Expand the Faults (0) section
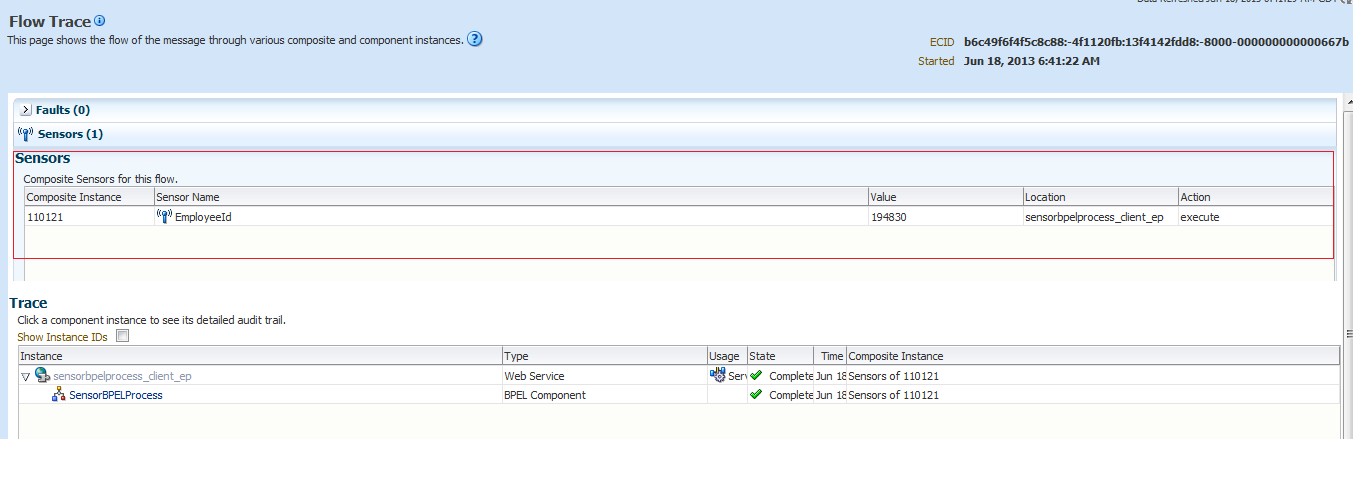 pyautogui.click(x=26, y=110)
